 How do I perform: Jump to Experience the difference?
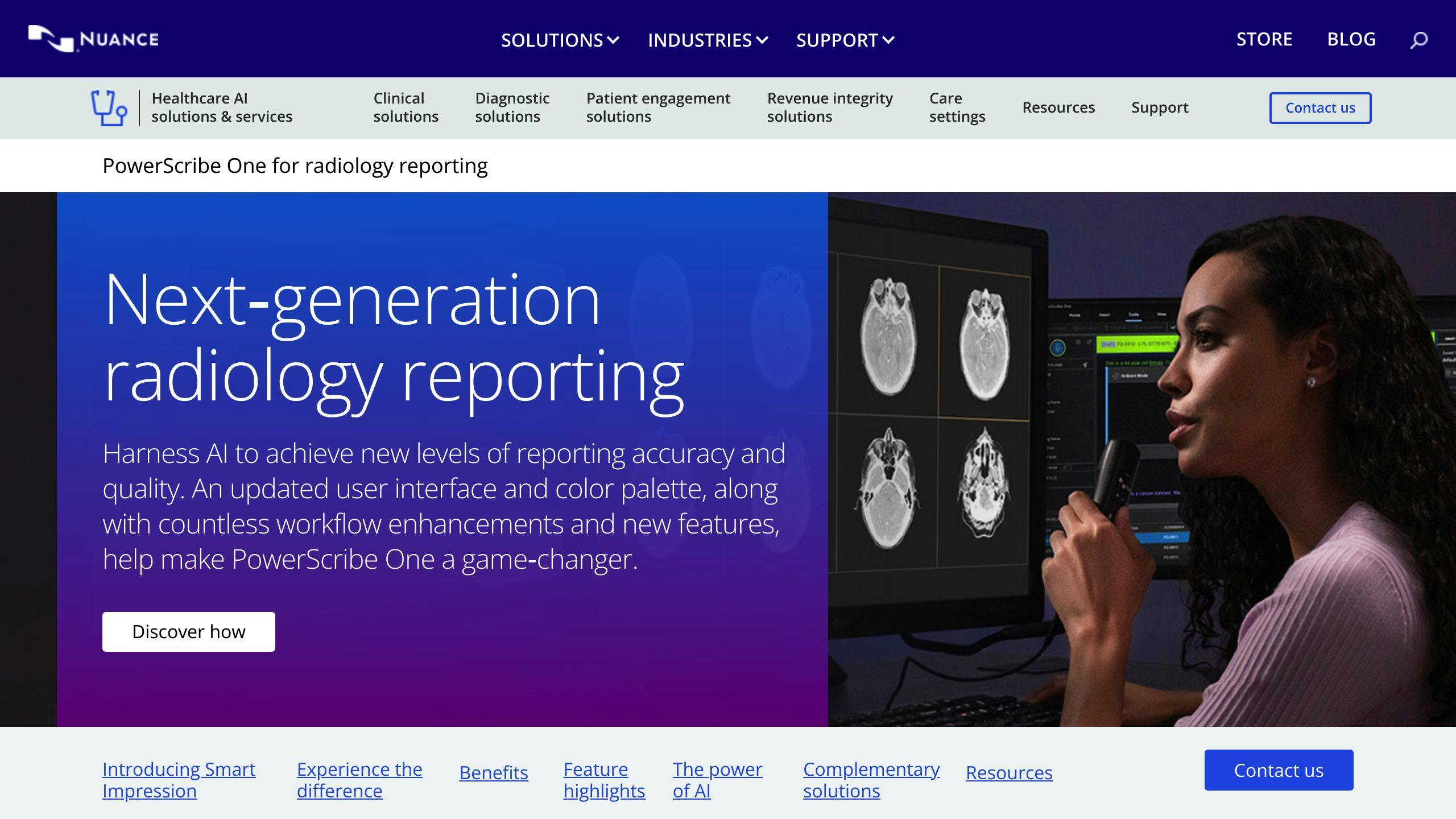point(359,780)
